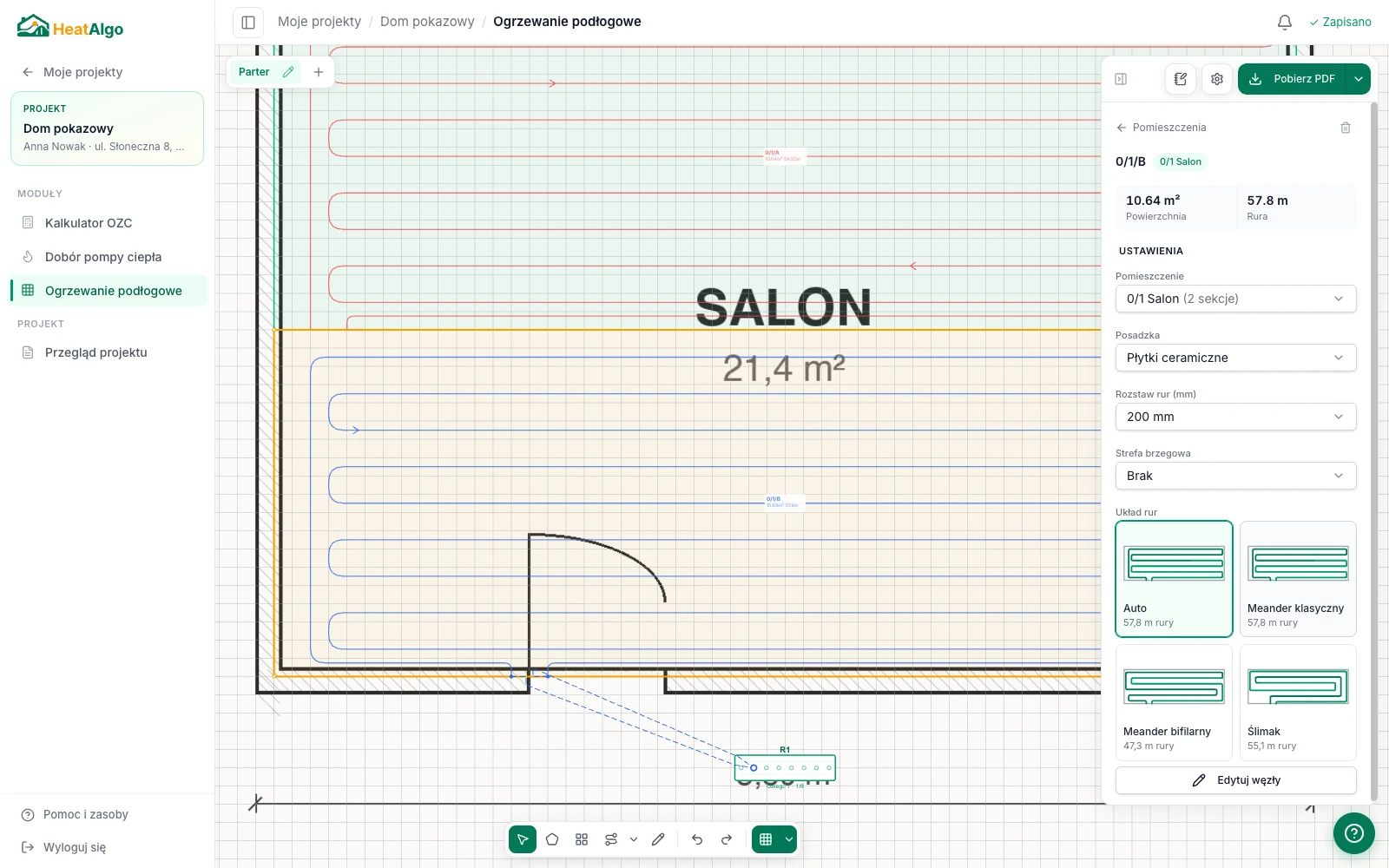Open the Posadzka dropdown Płytki ceramiczne
Screen dimensions: 1389x868
tap(1235, 358)
